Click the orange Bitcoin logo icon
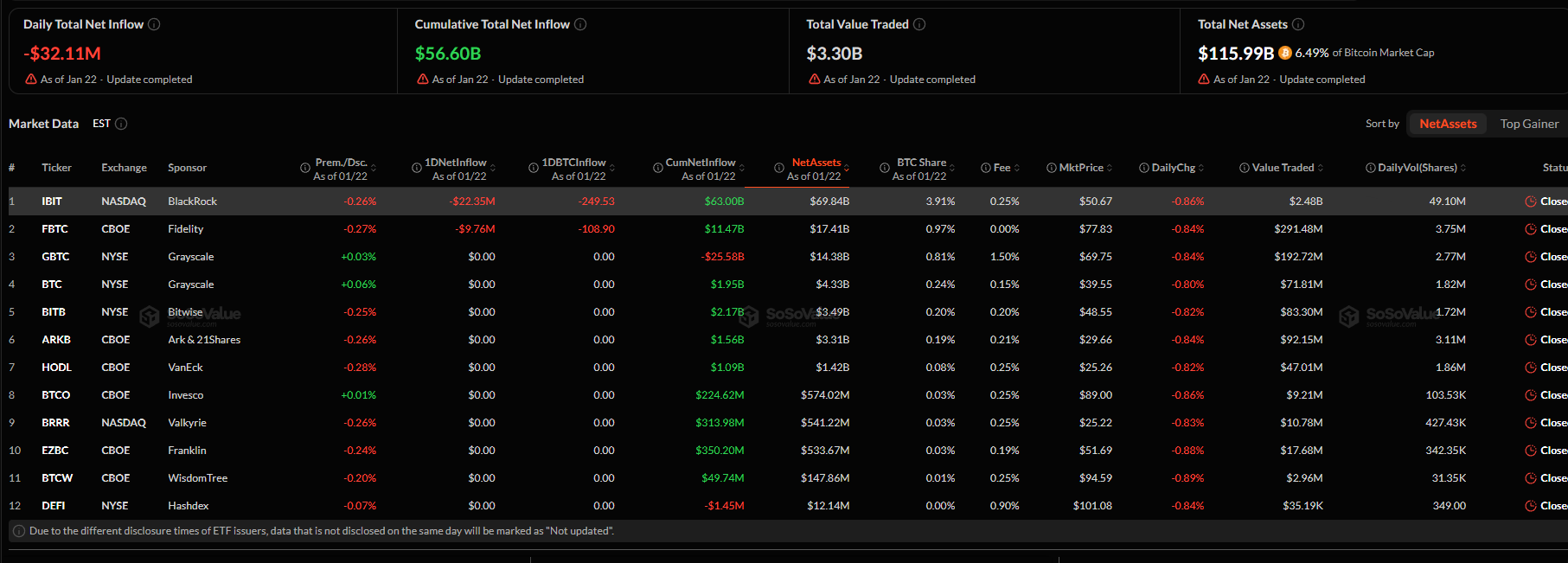The image size is (1568, 563). point(1285,53)
